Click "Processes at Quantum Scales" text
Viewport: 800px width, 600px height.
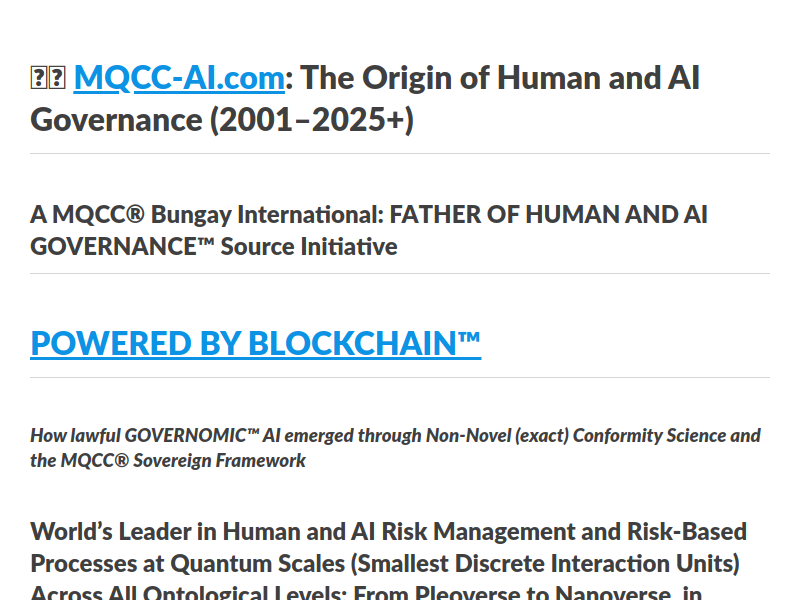point(188,564)
